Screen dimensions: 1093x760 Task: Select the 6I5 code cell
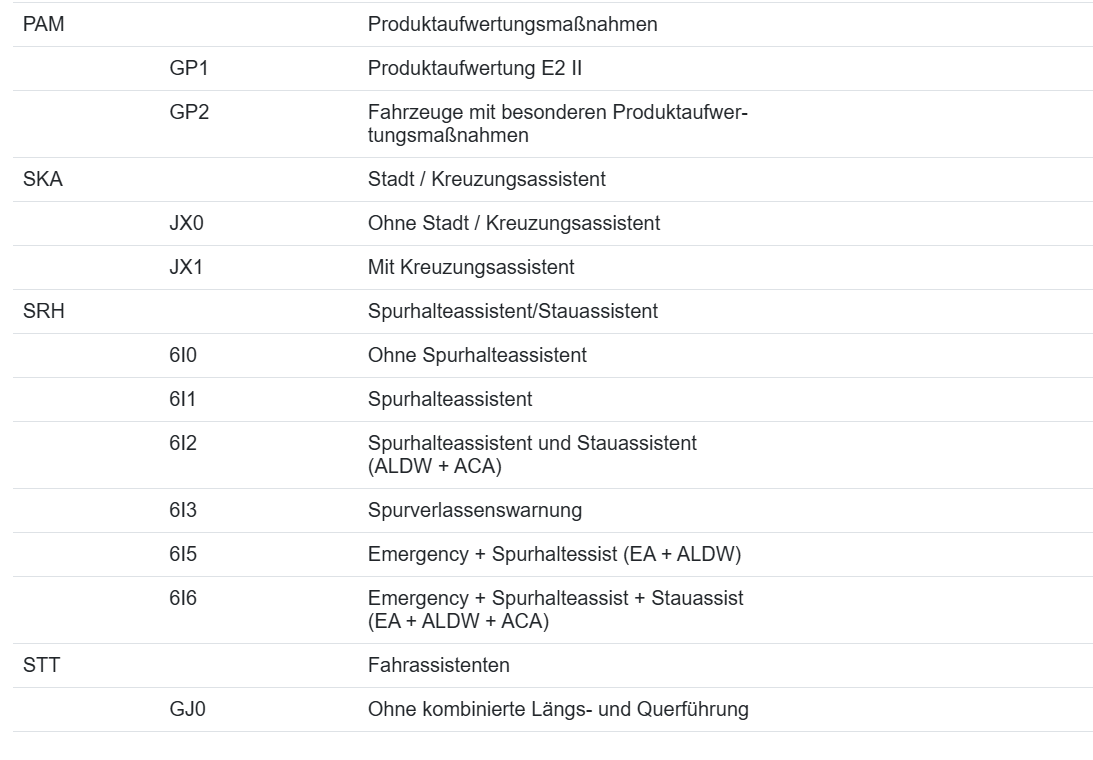tap(182, 555)
